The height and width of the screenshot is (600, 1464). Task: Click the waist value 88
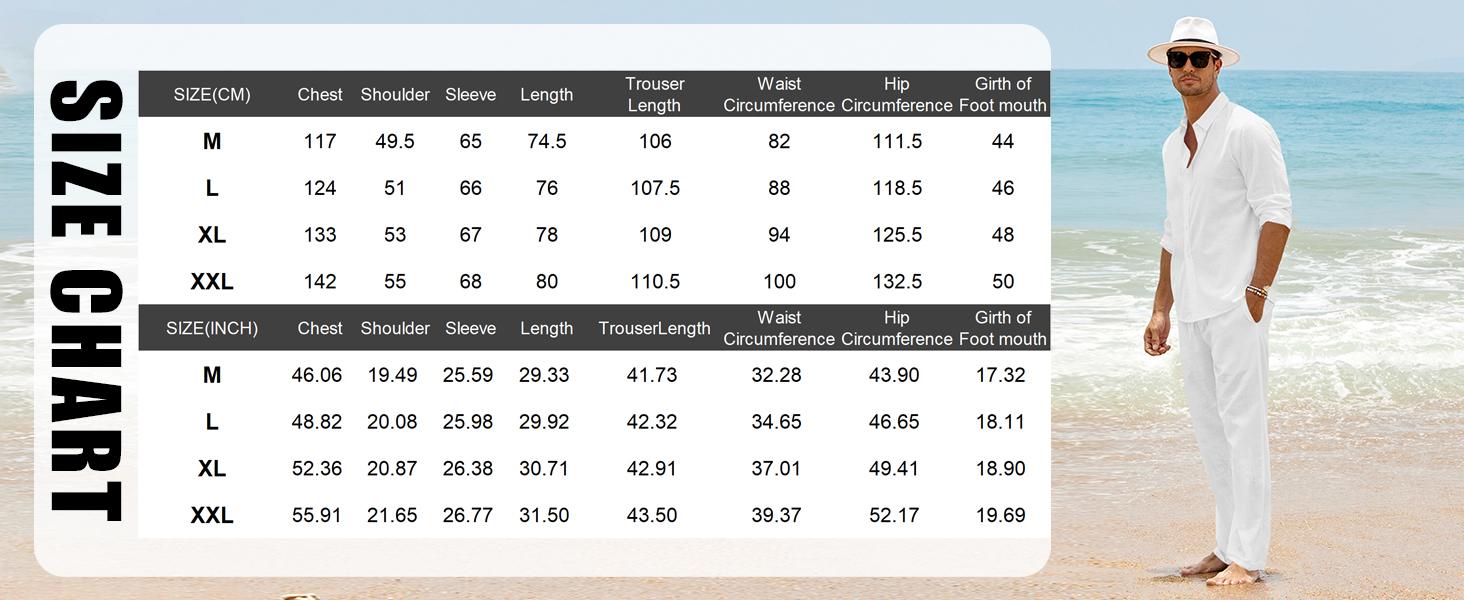point(779,188)
